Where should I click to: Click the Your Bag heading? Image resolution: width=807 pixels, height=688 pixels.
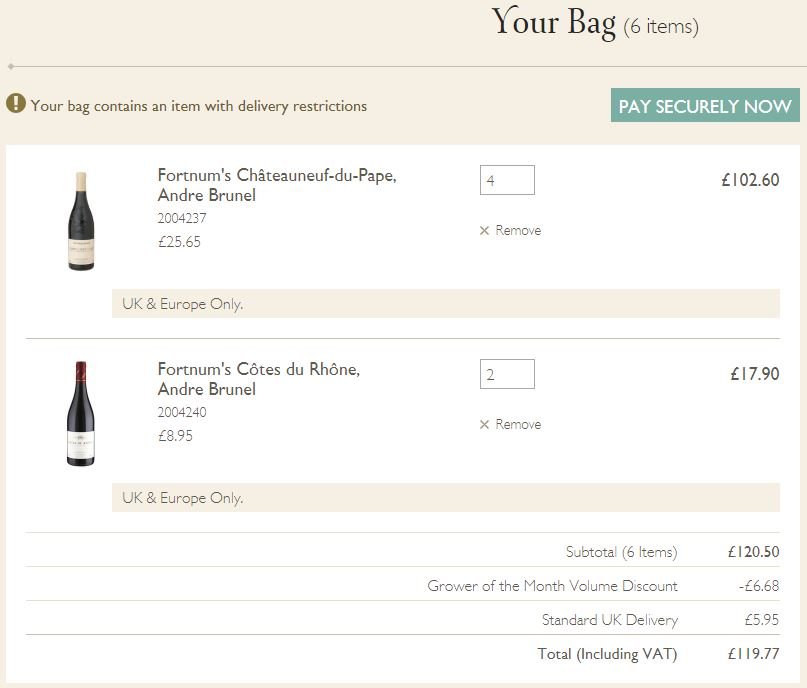[x=554, y=23]
